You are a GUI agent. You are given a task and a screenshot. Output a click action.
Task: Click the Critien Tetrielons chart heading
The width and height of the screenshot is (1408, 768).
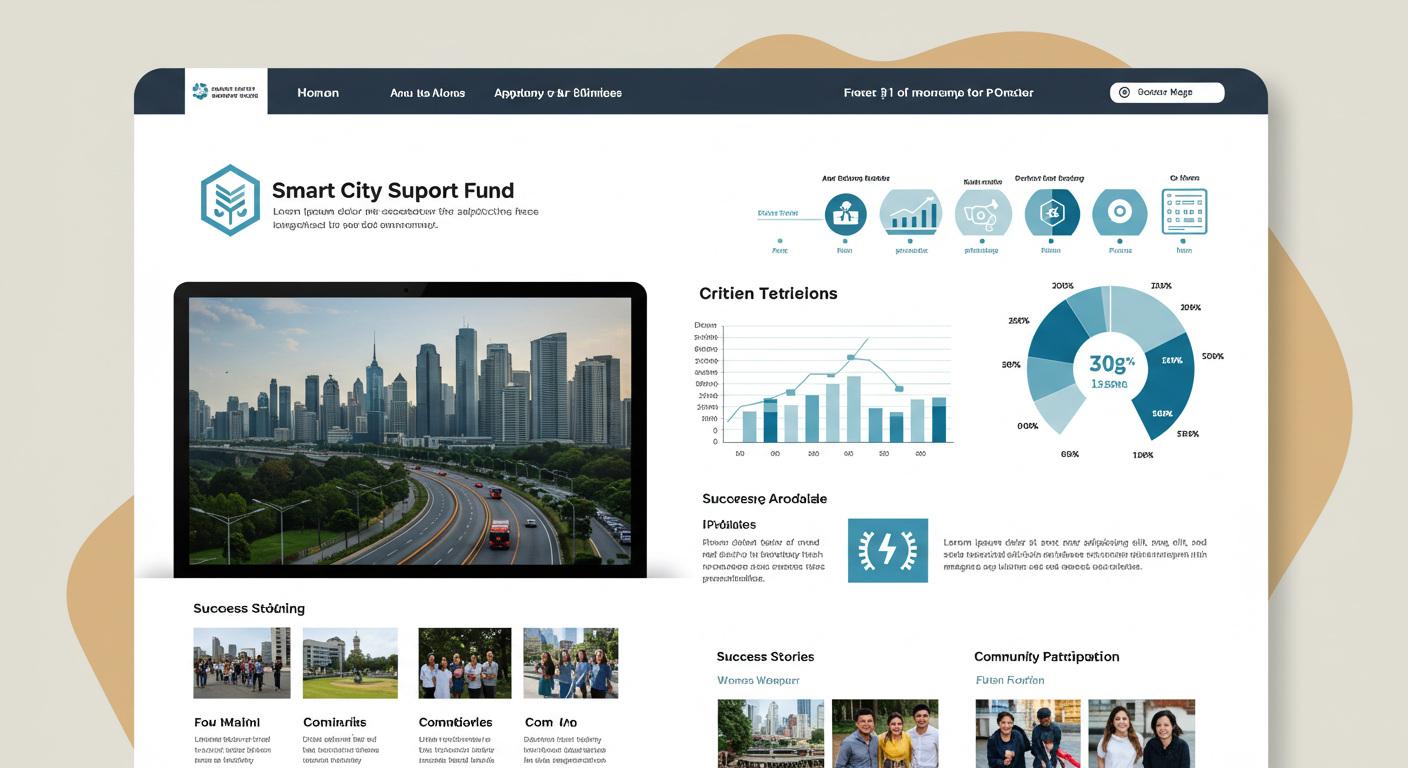768,294
